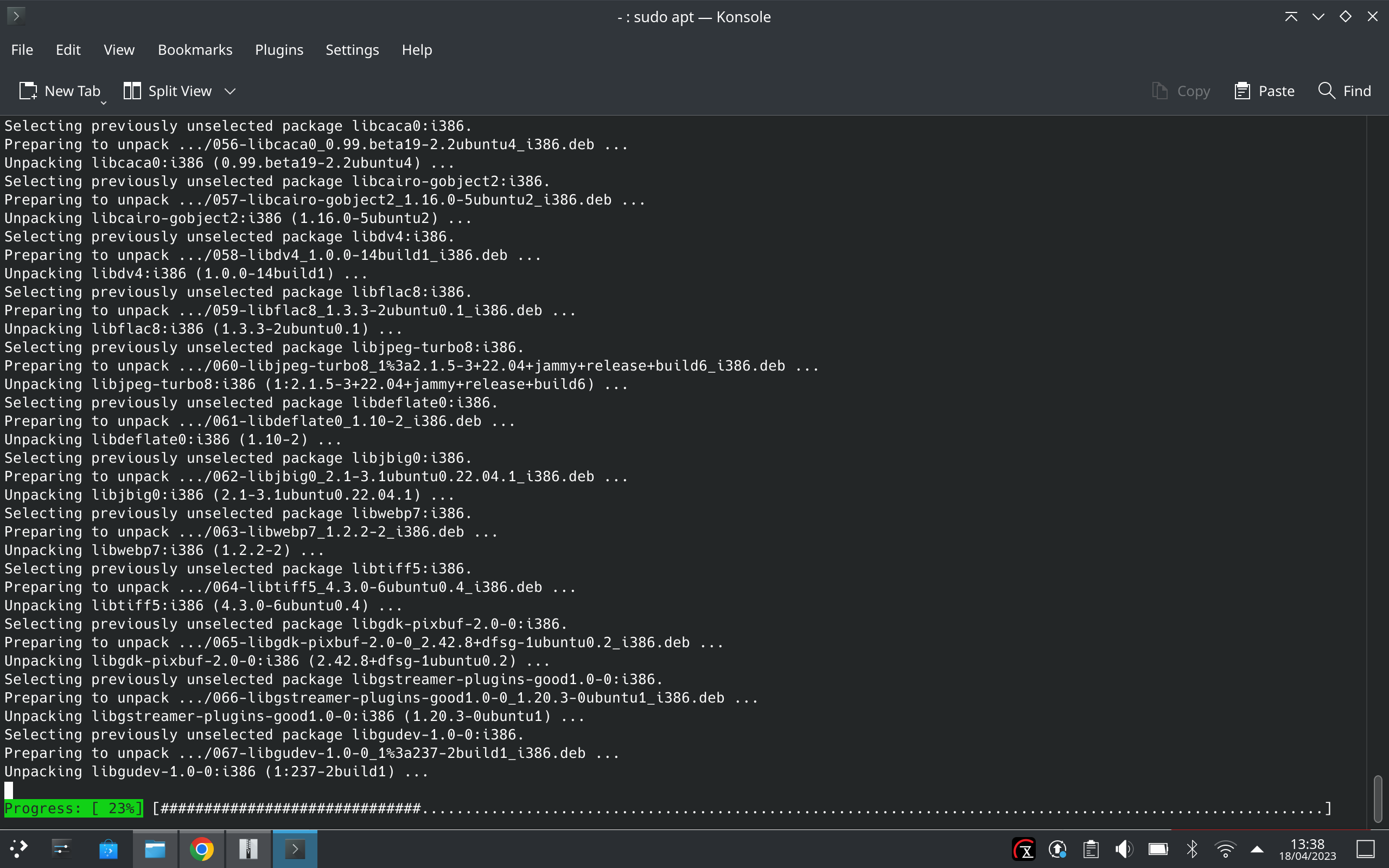Open the New Tab profile dropdown arrow
The height and width of the screenshot is (868, 1389).
[103, 103]
